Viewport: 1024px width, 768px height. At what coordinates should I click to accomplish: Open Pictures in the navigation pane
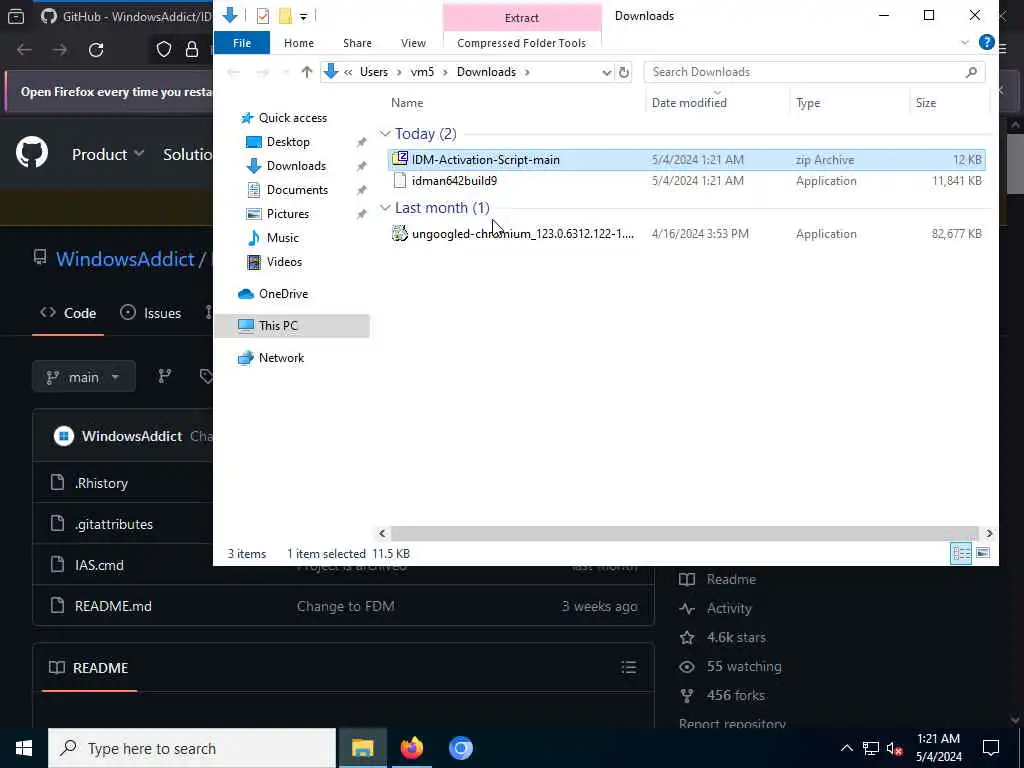287,214
